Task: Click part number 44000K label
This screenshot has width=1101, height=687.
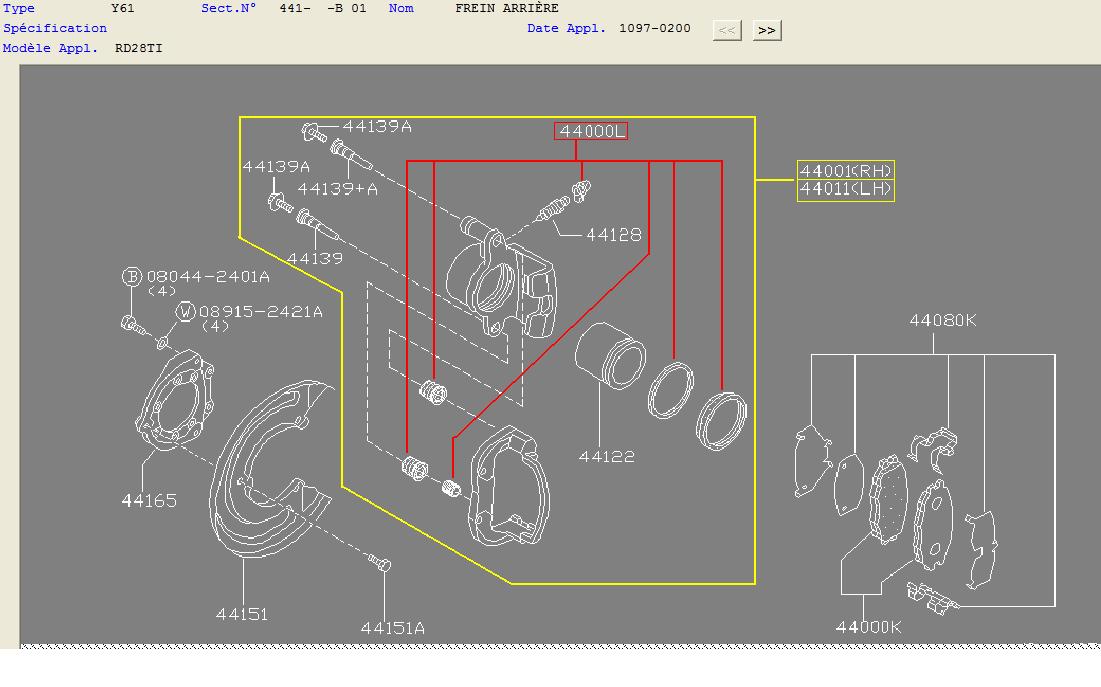Action: [x=869, y=627]
